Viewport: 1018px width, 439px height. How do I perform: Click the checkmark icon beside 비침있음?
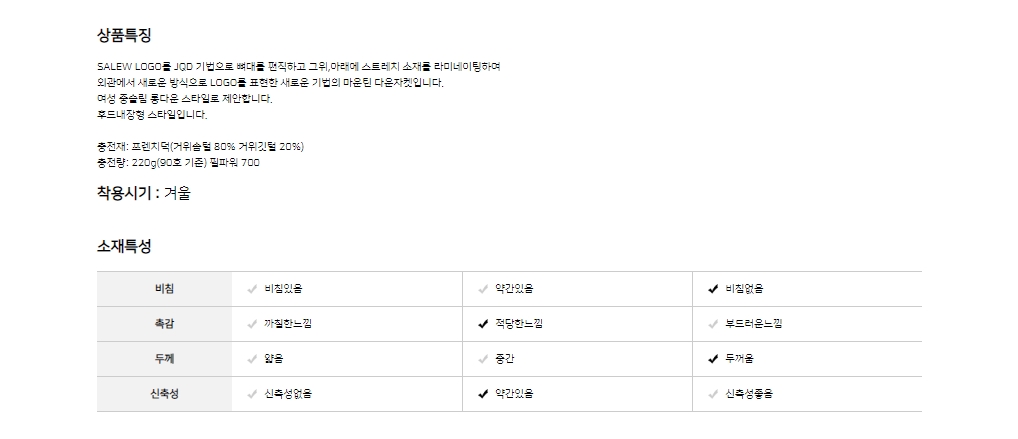pos(252,289)
